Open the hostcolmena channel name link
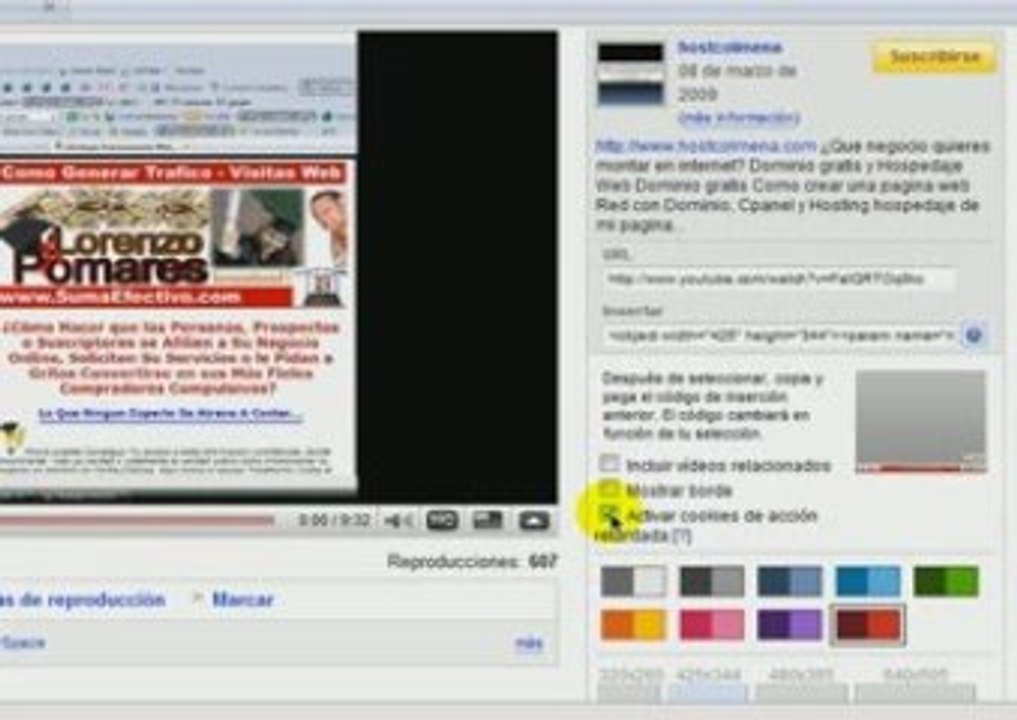The height and width of the screenshot is (720, 1017). click(x=730, y=47)
